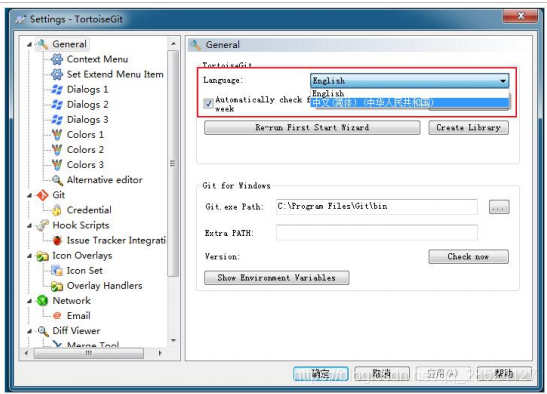Click the 取消 cancel button

[x=382, y=374]
